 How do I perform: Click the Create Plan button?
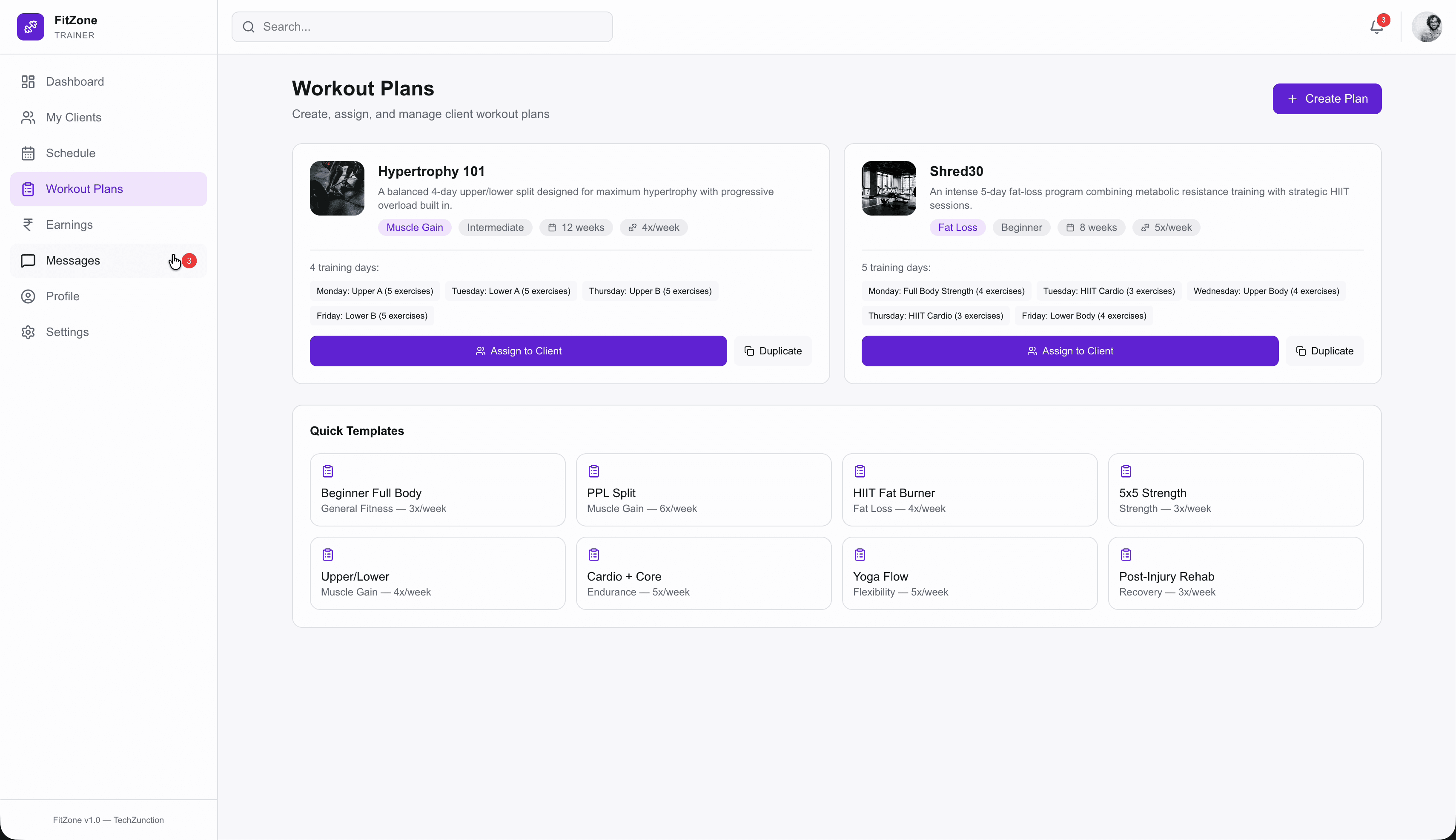(x=1327, y=99)
